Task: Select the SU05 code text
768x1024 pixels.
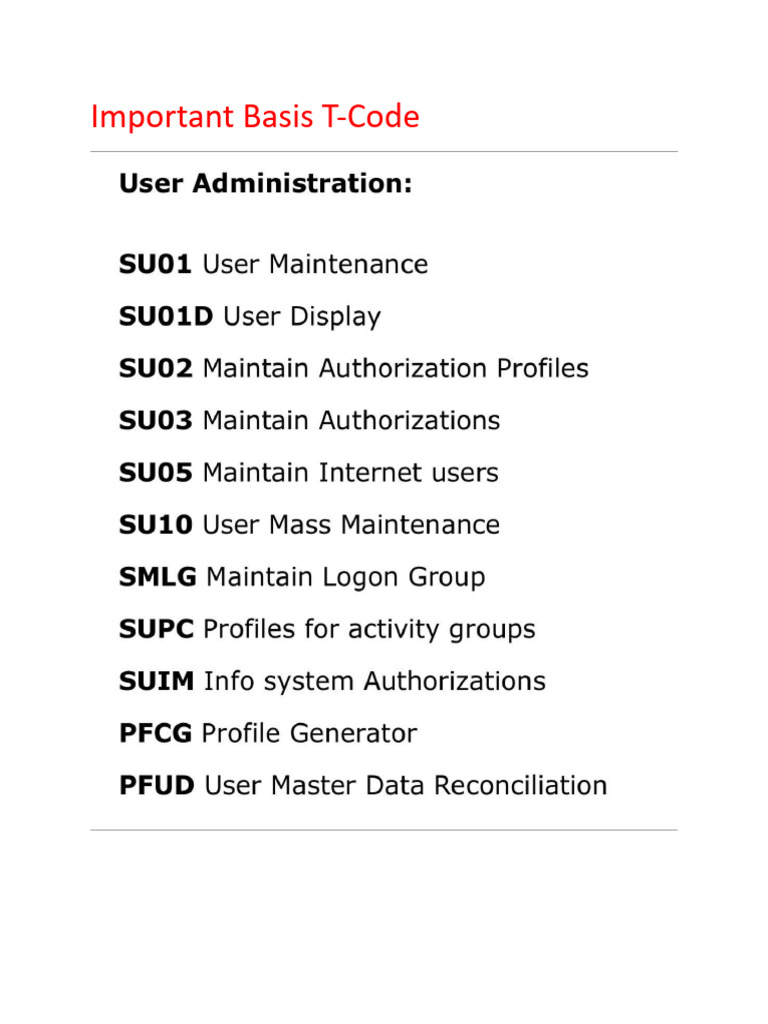Action: click(x=156, y=473)
